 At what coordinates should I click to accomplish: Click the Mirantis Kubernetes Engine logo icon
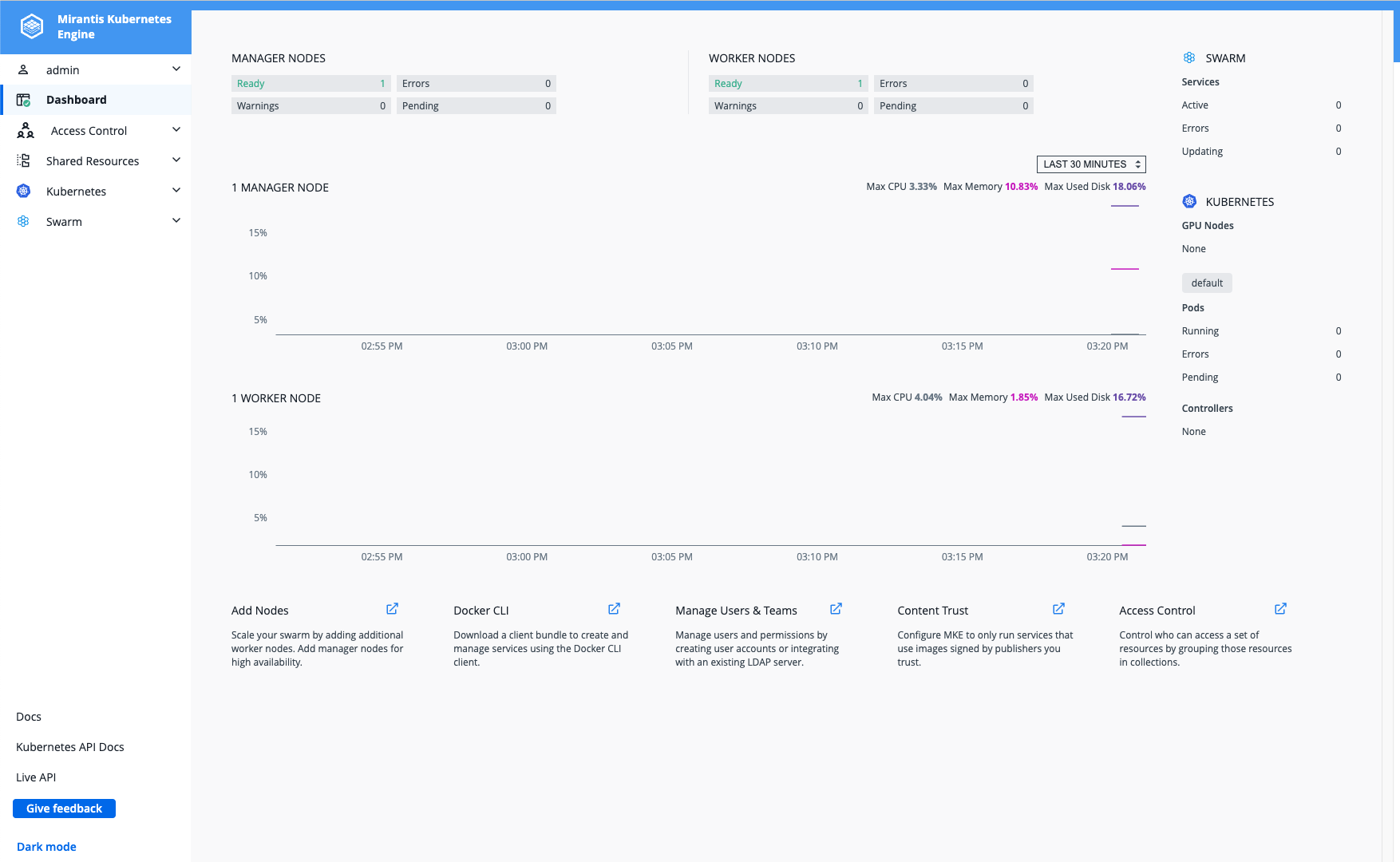(31, 26)
